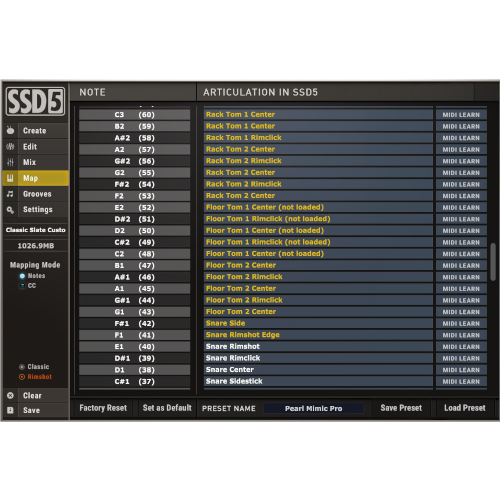Click MIDI LEARN for the D1 (38) row
This screenshot has height=500, width=500.
461,370
